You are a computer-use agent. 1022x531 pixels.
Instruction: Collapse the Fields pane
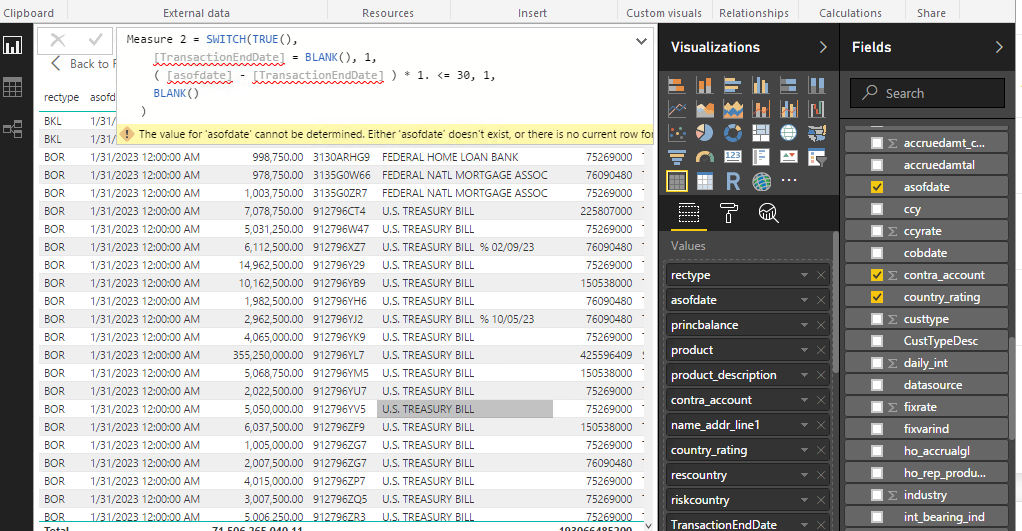click(999, 47)
